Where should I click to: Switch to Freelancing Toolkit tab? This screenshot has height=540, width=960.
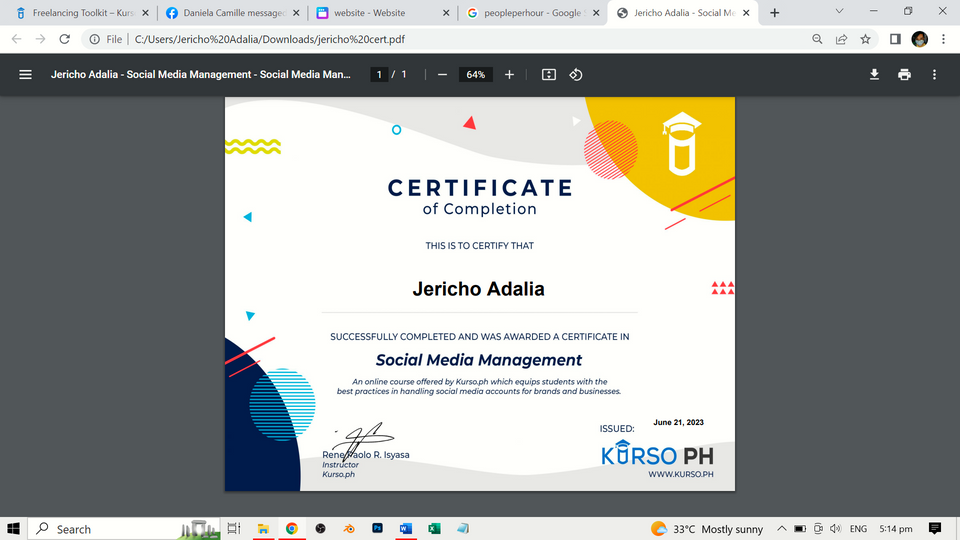click(x=80, y=13)
